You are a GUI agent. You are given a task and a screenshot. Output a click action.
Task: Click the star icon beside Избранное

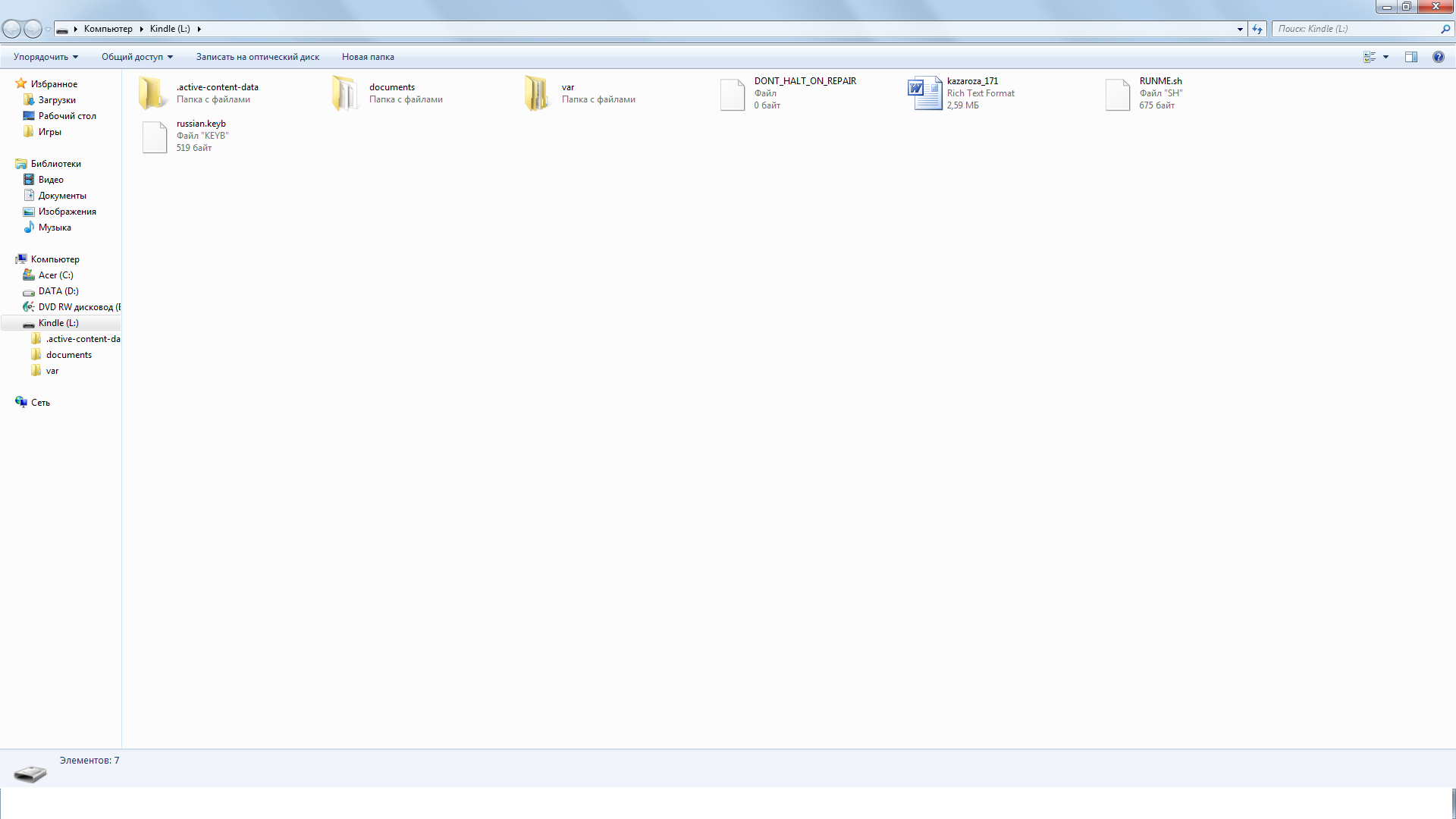coord(21,83)
